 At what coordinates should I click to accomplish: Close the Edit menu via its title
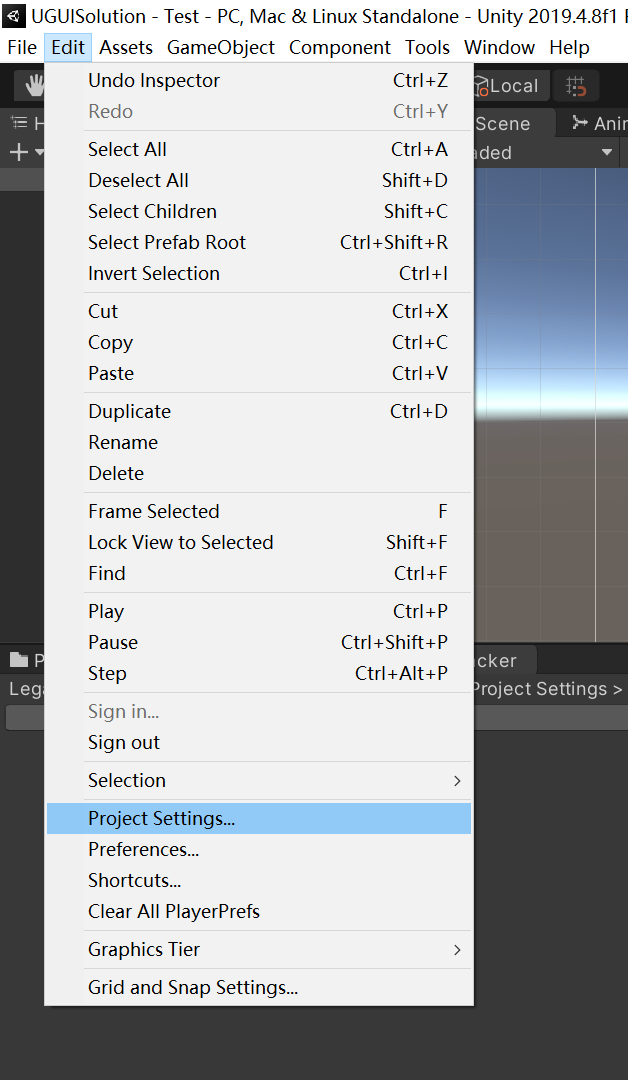[68, 48]
